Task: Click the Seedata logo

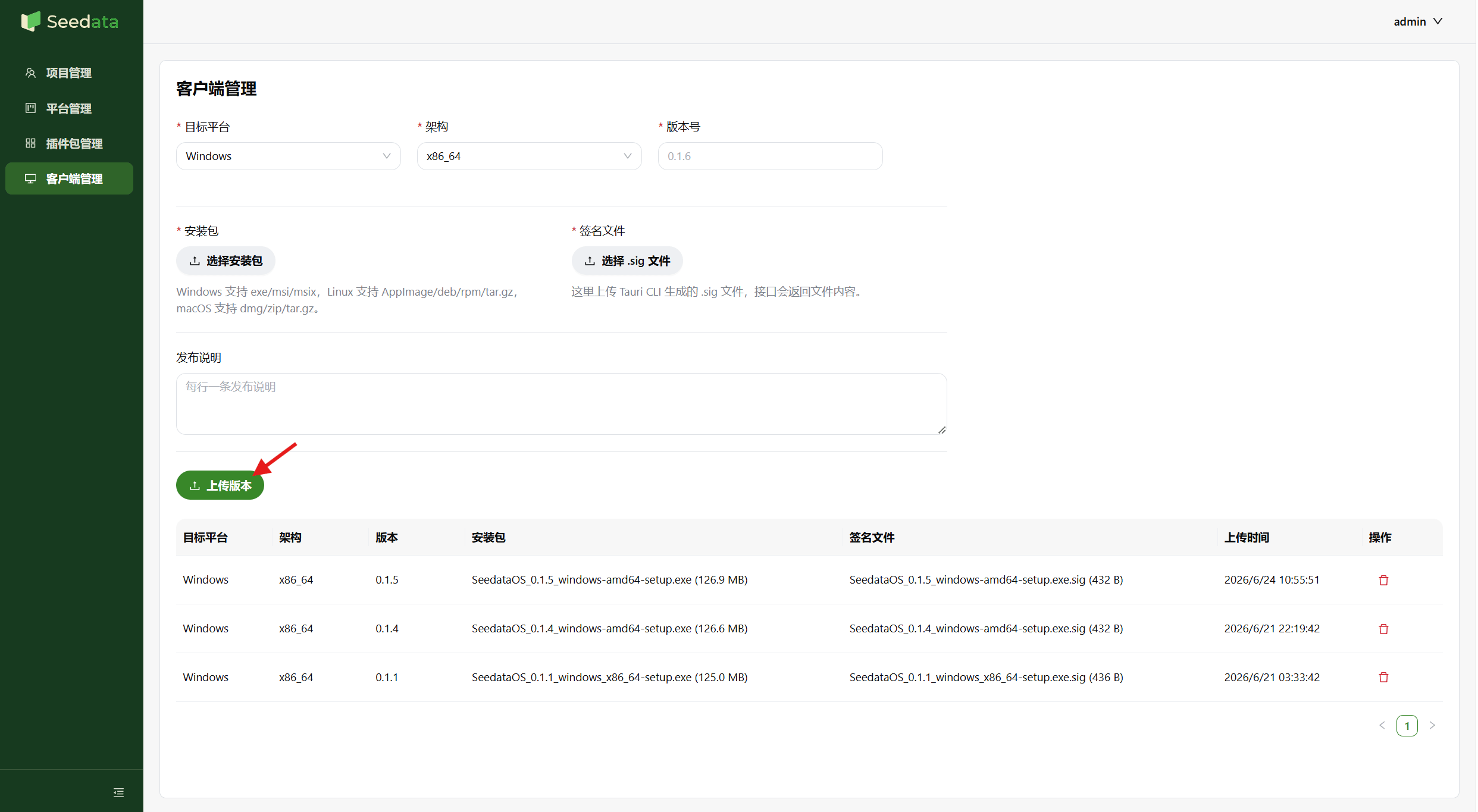Action: coord(70,21)
